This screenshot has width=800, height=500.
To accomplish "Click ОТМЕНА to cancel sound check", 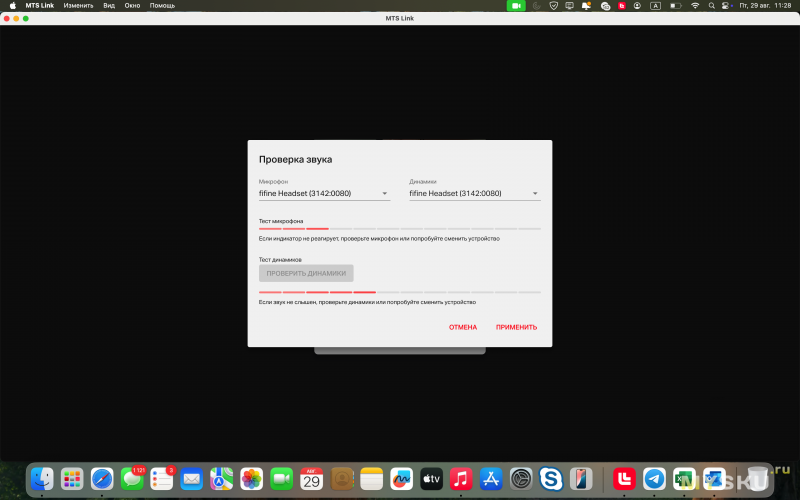I will (463, 328).
